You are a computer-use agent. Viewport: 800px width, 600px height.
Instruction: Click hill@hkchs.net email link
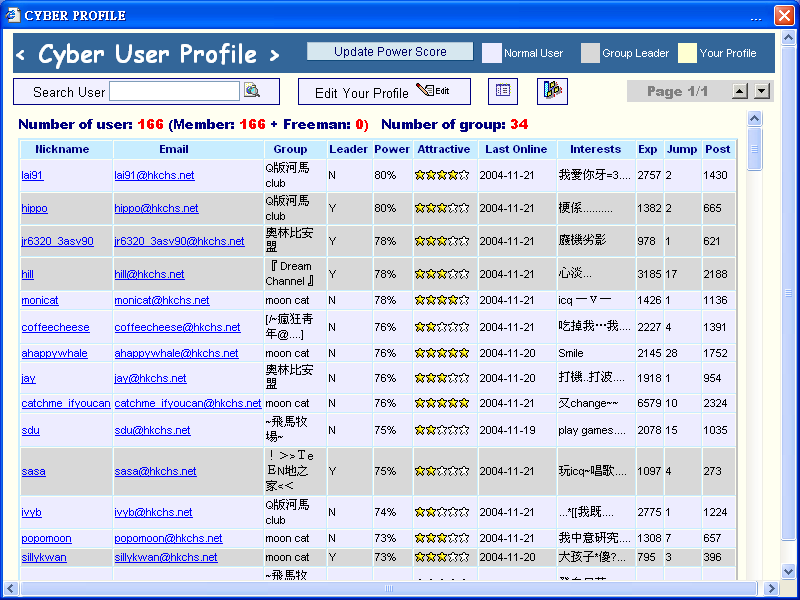pyautogui.click(x=149, y=274)
